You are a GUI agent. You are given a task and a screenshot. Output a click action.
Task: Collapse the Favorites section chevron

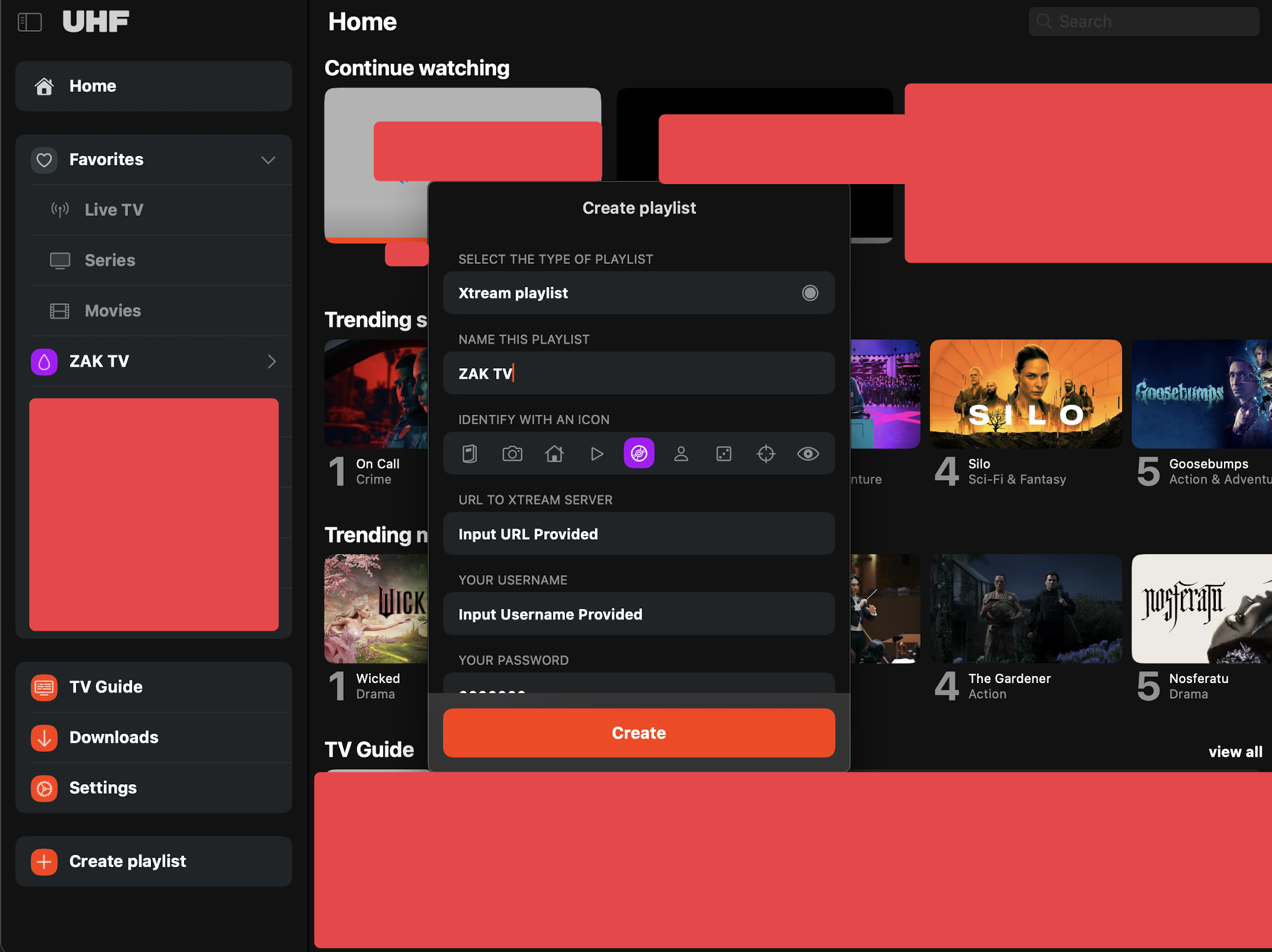click(268, 160)
